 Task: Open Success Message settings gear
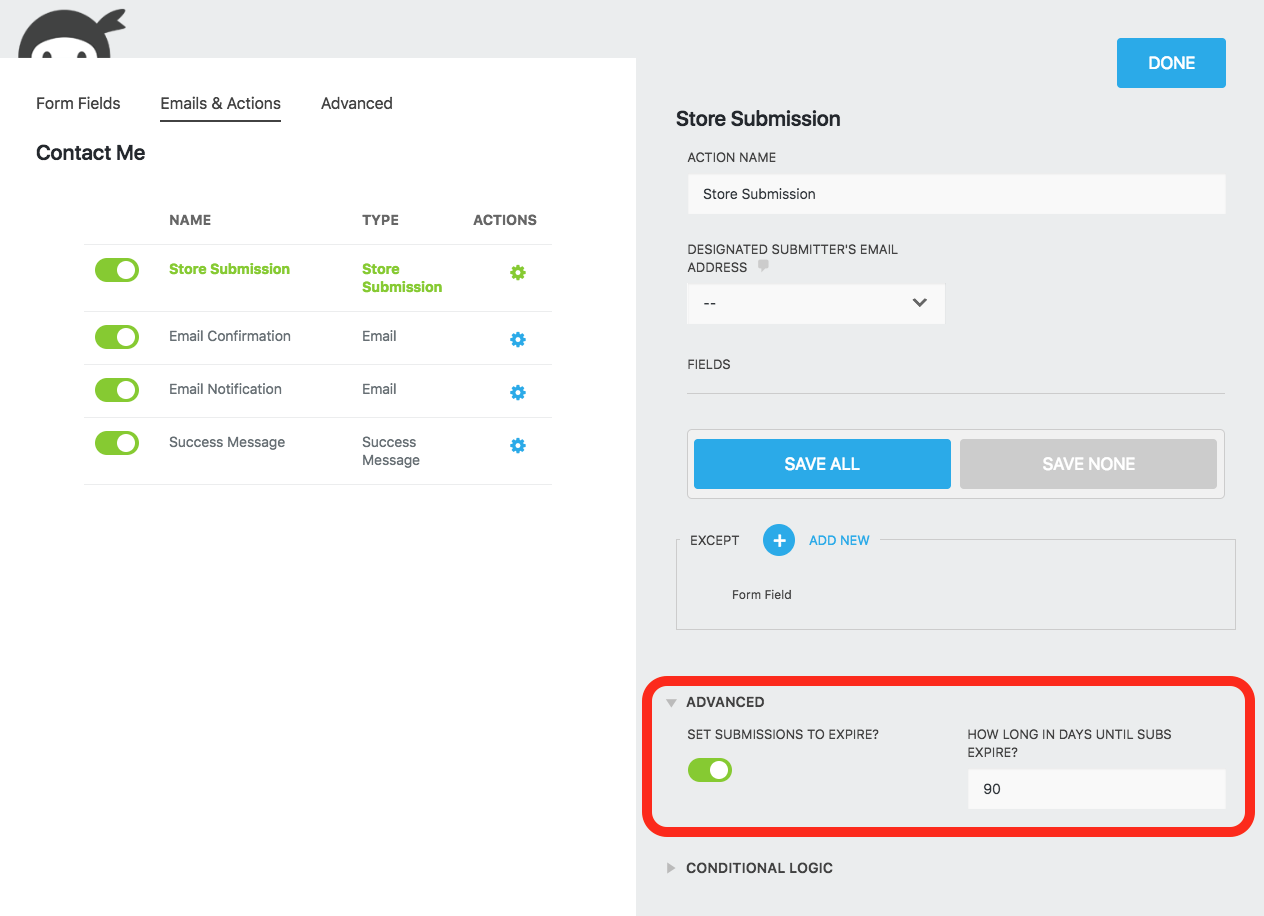[x=518, y=445]
